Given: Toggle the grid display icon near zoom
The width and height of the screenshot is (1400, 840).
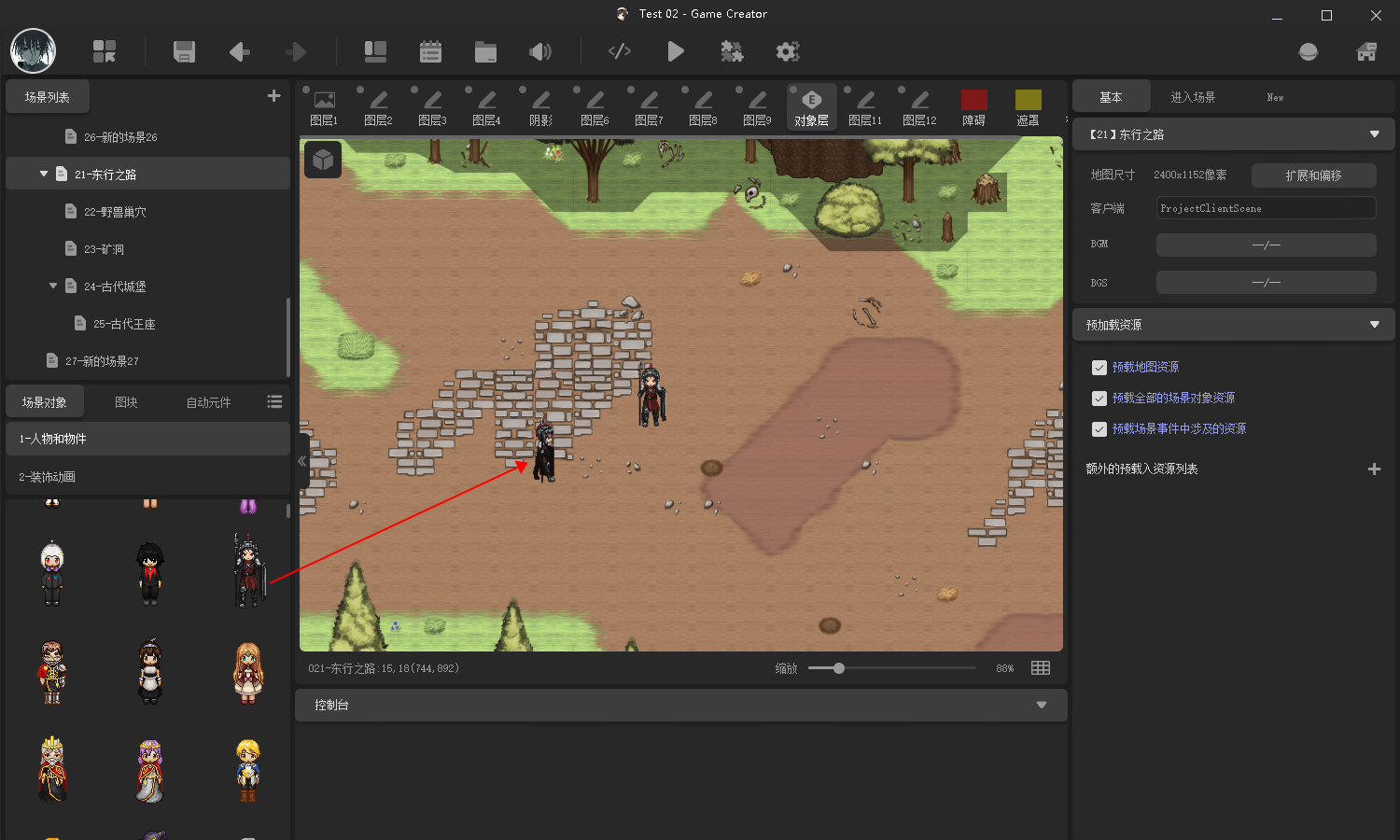Looking at the screenshot, I should pos(1041,668).
